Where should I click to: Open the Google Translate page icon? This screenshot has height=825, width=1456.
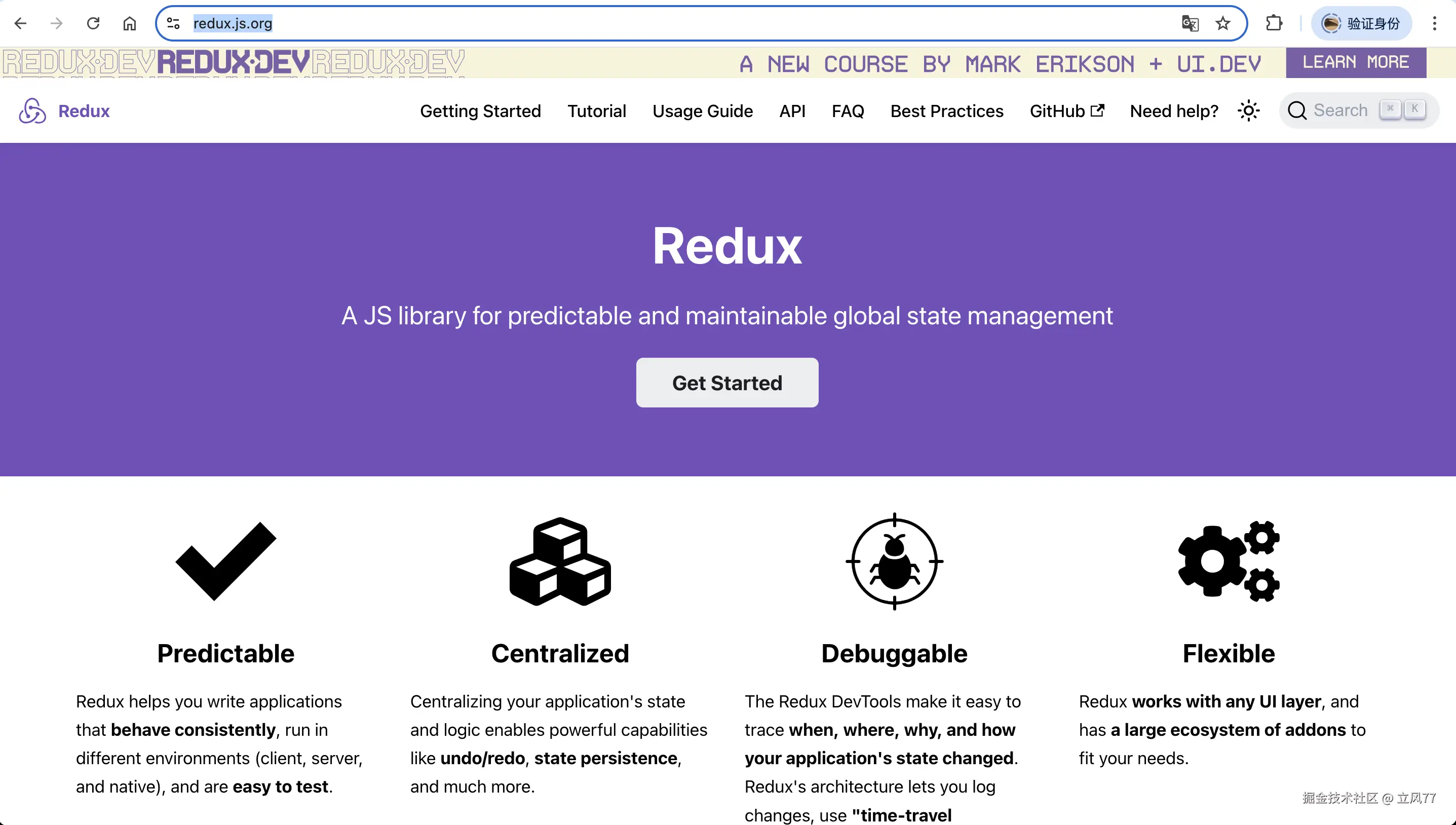(x=1190, y=23)
